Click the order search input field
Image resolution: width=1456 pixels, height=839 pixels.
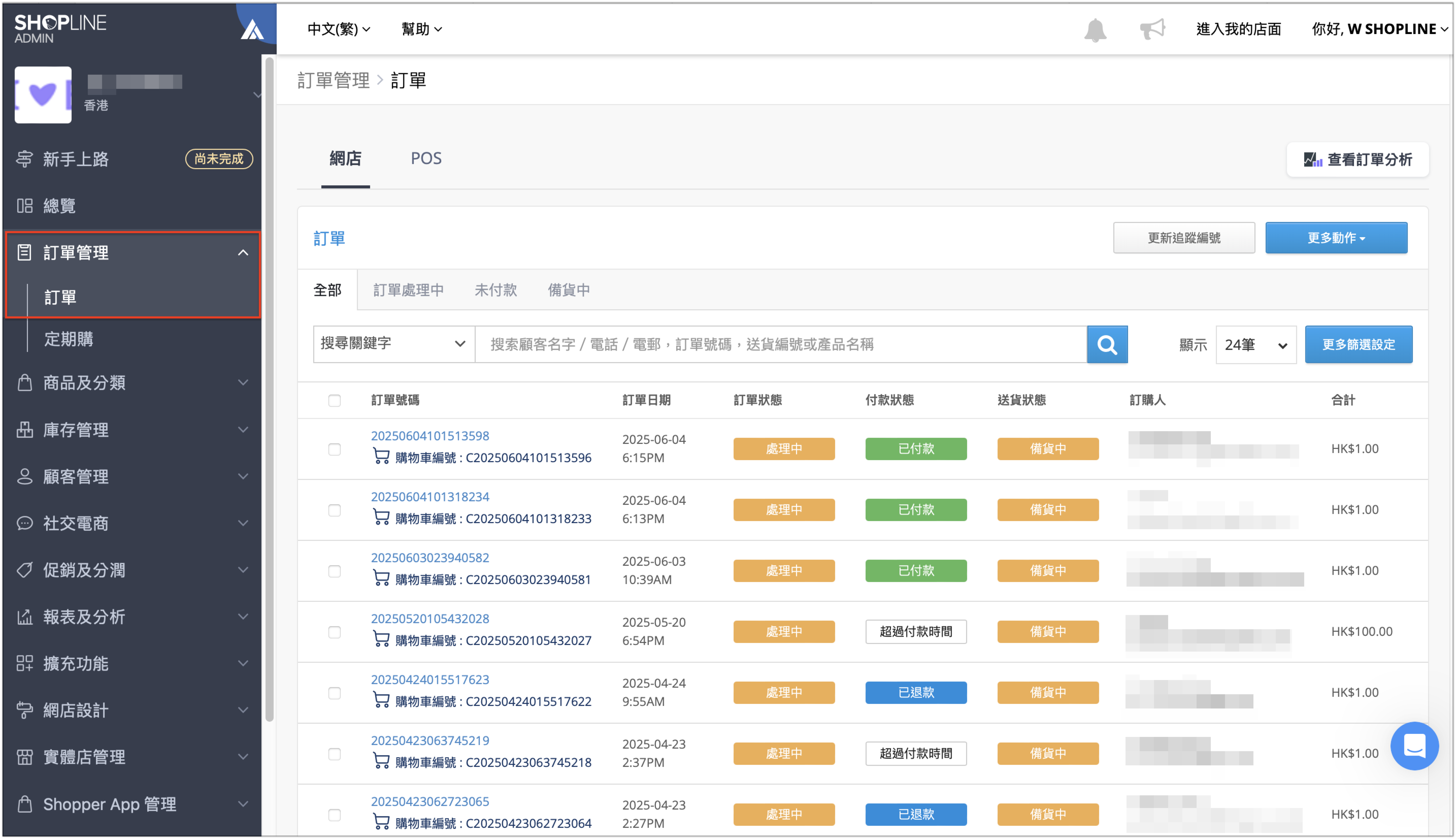pos(781,345)
